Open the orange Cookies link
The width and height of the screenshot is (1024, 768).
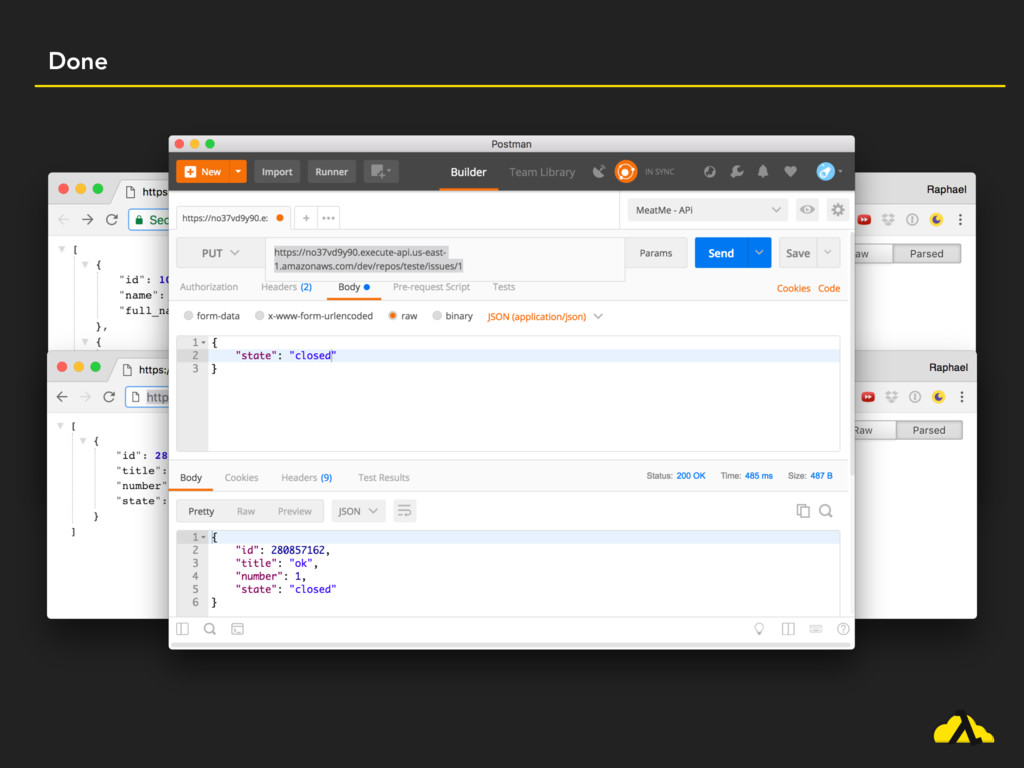(x=793, y=288)
